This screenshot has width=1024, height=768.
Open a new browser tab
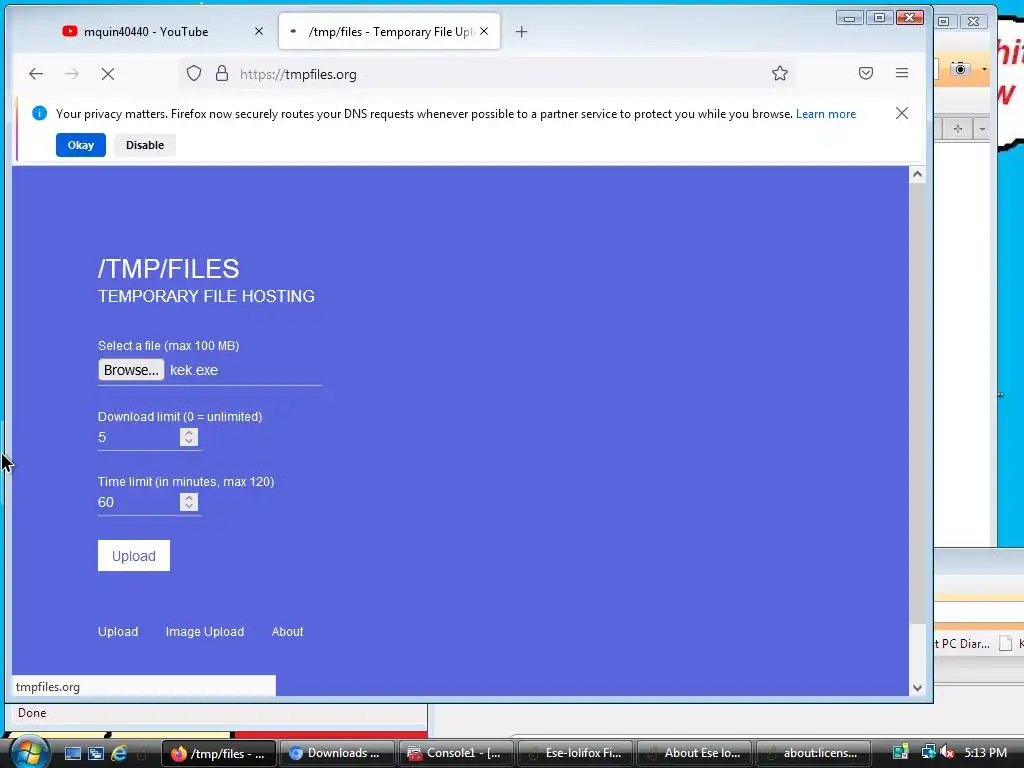tap(521, 31)
